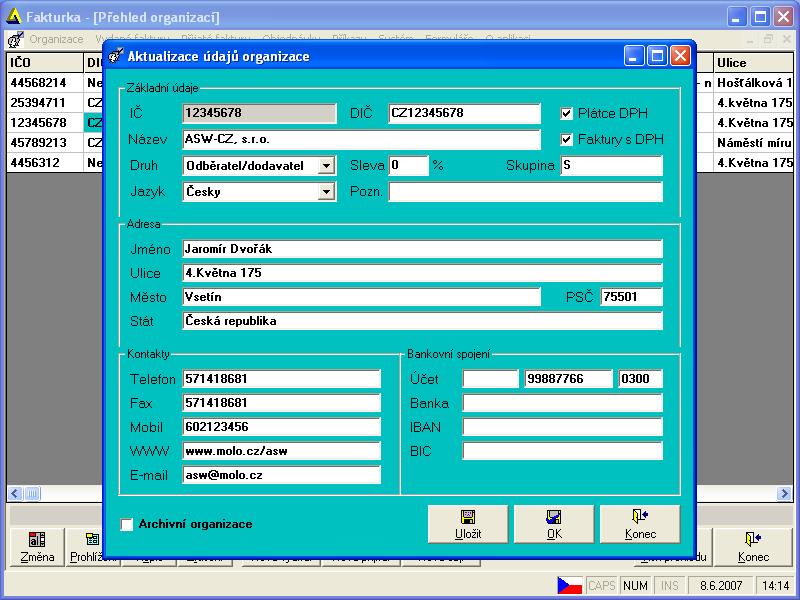
Task: Toggle the Faktury s DPH checkbox
Action: click(x=567, y=139)
